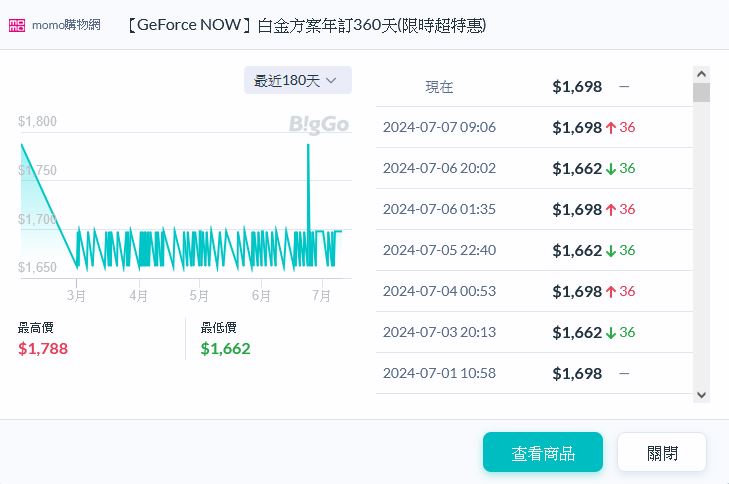Click the 關閉 button
The width and height of the screenshot is (729, 484).
pos(661,452)
